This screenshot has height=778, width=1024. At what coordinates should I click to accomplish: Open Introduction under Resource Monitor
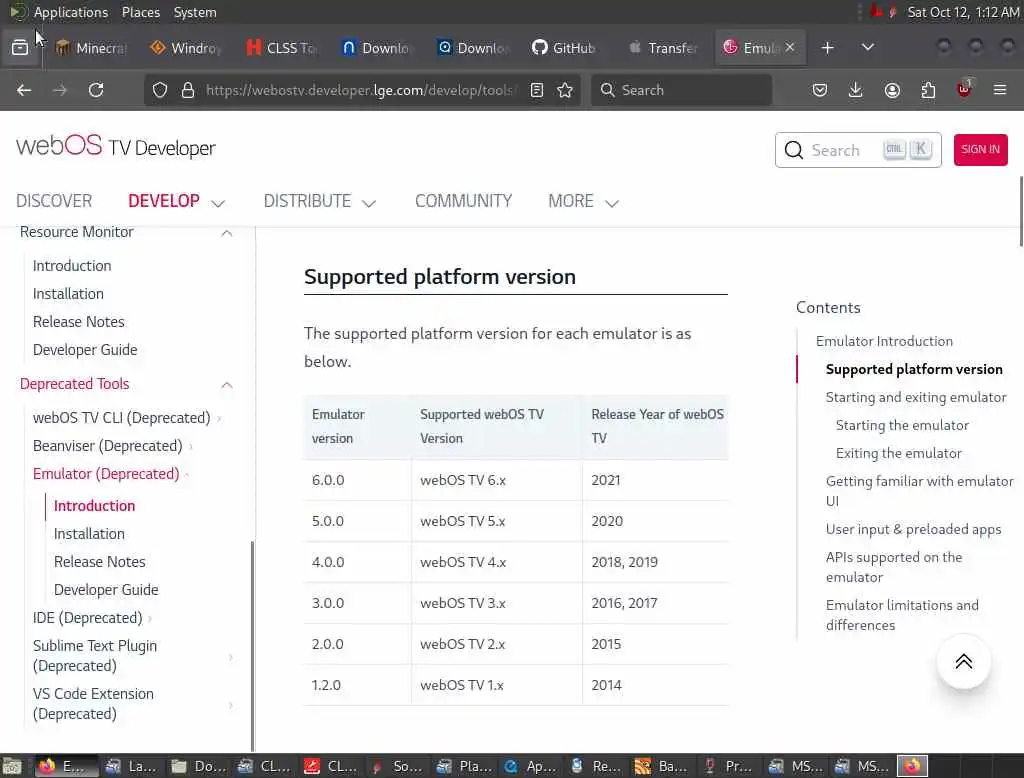coord(72,266)
